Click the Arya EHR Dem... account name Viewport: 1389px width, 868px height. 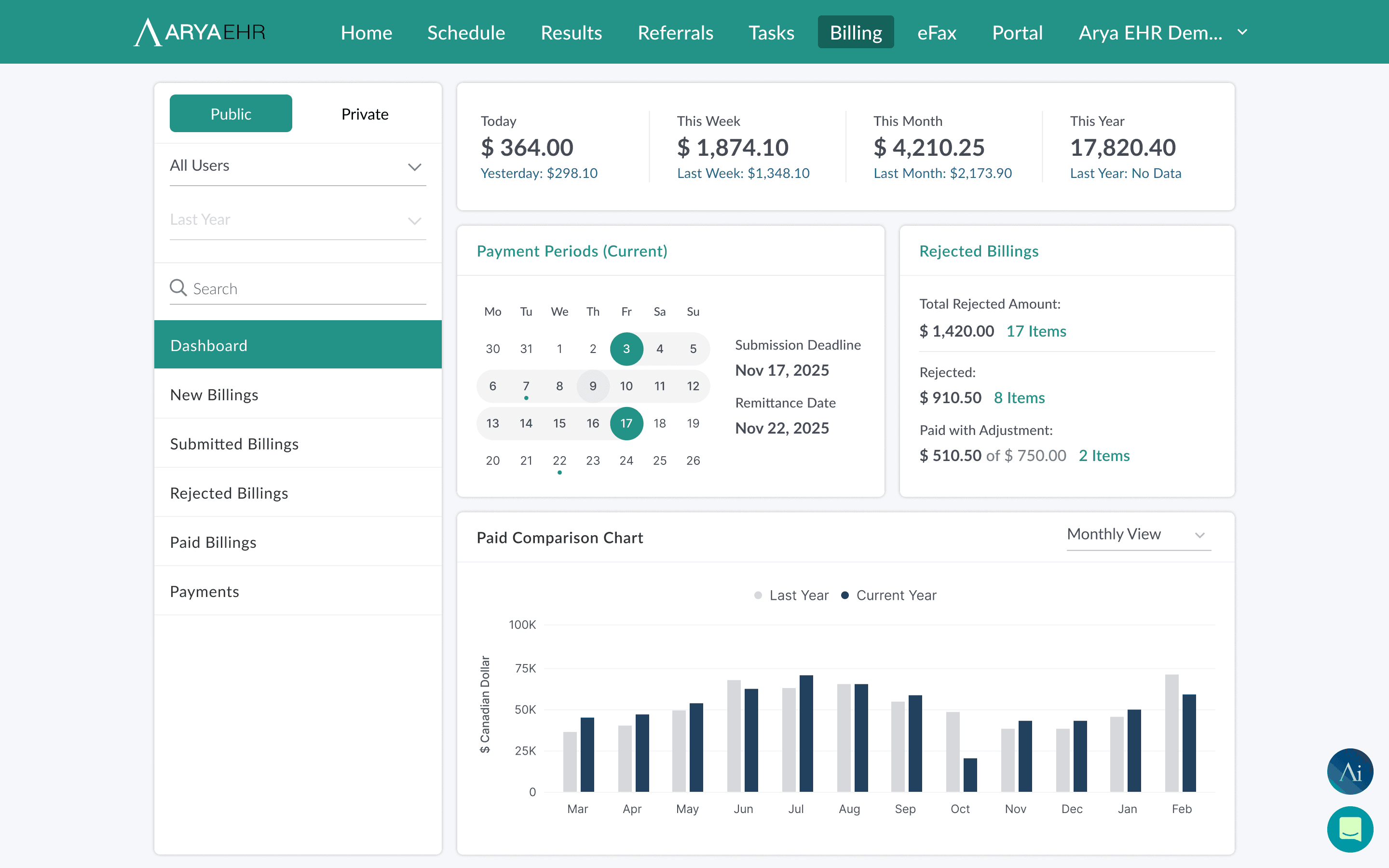click(x=1150, y=32)
